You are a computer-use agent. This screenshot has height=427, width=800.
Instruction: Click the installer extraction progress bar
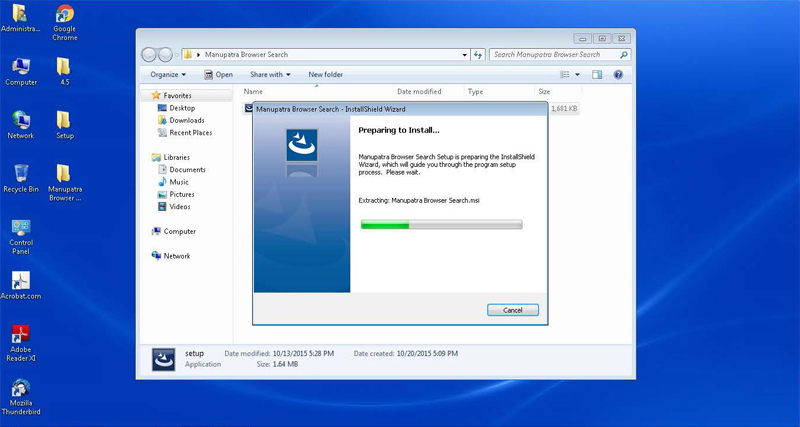(x=441, y=224)
